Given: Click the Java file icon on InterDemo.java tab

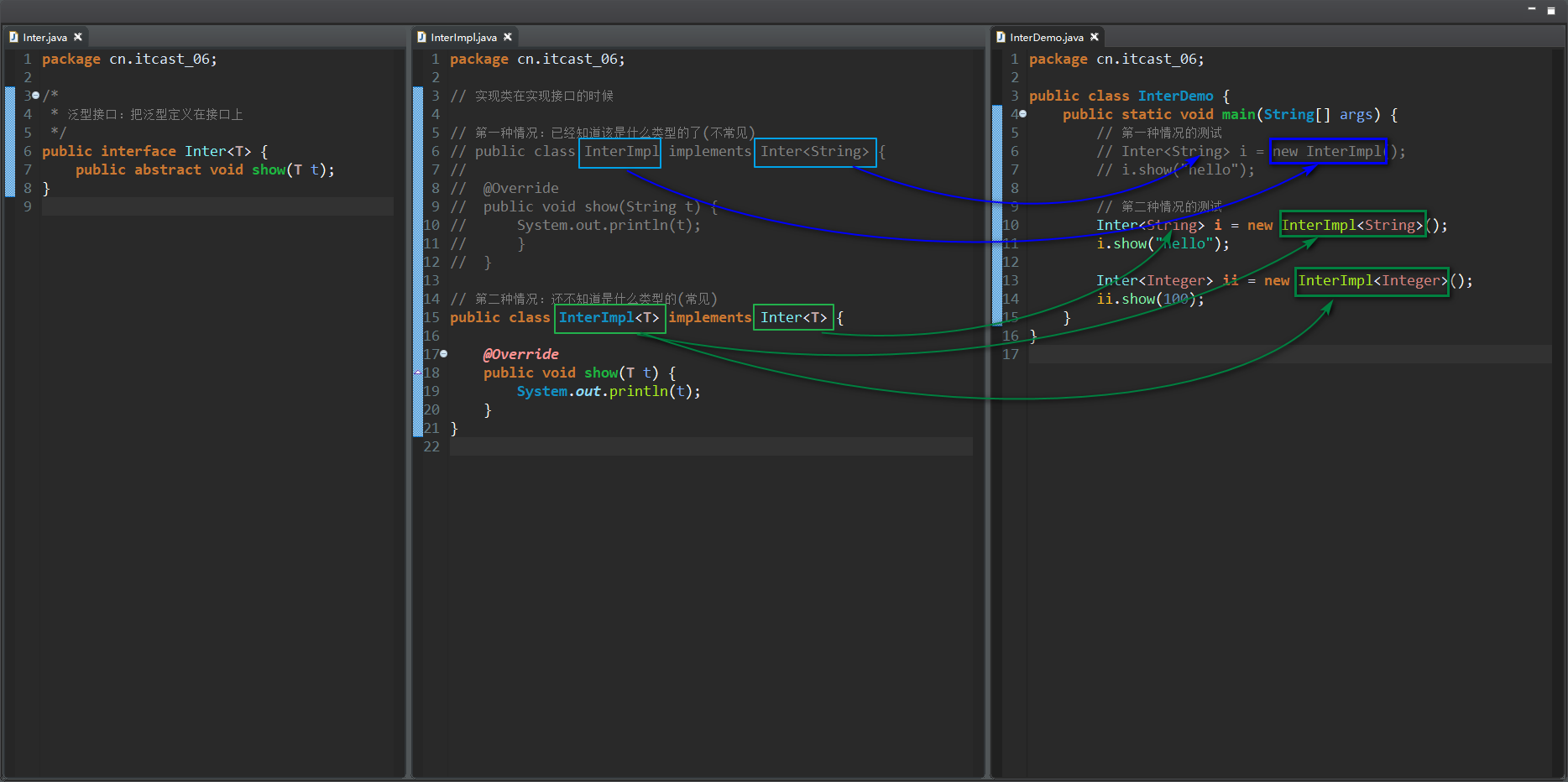Looking at the screenshot, I should pyautogui.click(x=1001, y=37).
